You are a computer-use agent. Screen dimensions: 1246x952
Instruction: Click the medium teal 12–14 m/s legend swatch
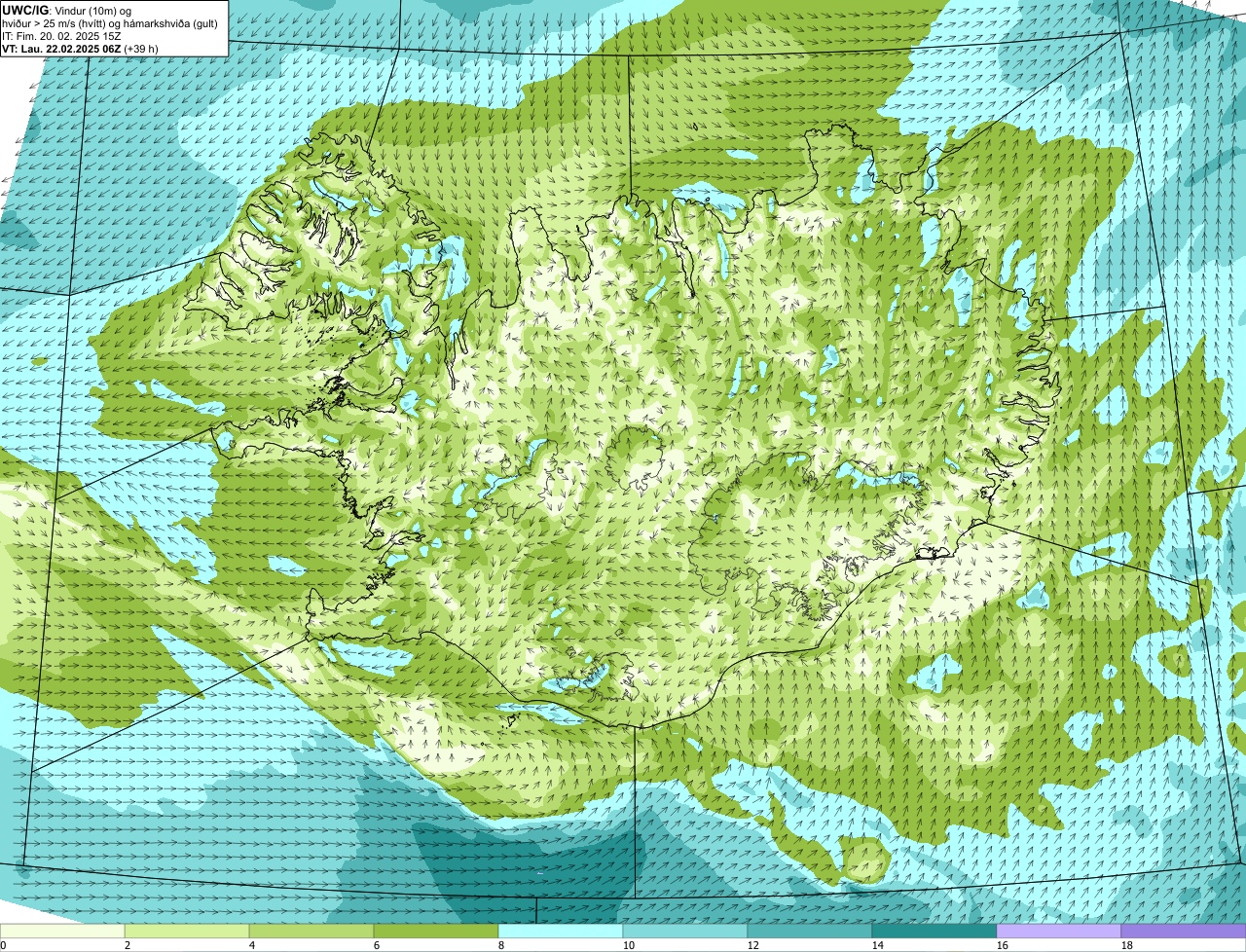tap(810, 932)
